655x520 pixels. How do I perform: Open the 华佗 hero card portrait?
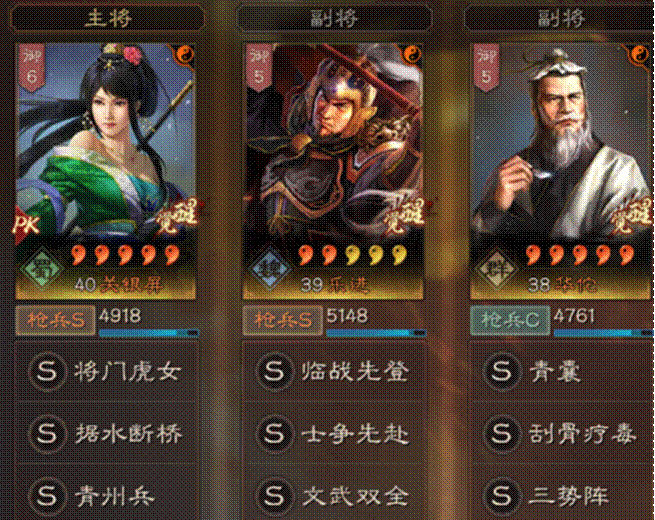pos(562,171)
